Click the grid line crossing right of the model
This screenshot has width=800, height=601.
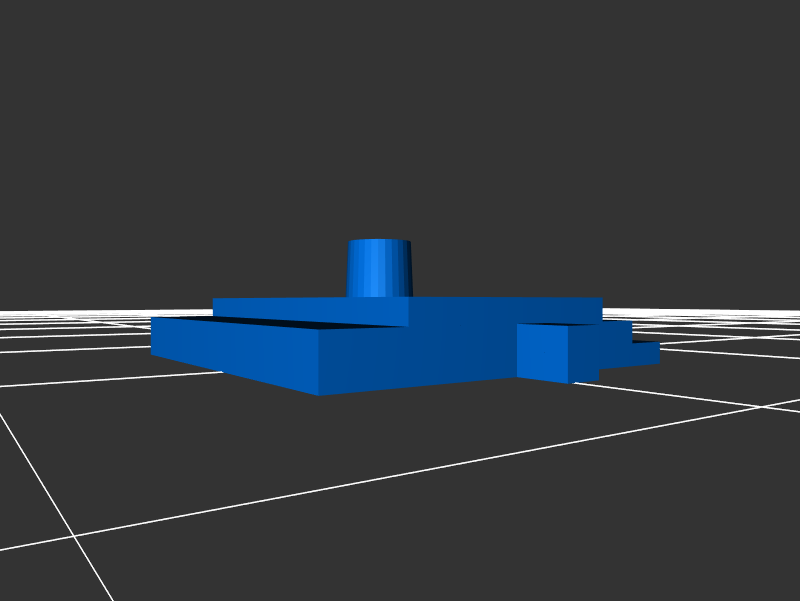coord(762,407)
